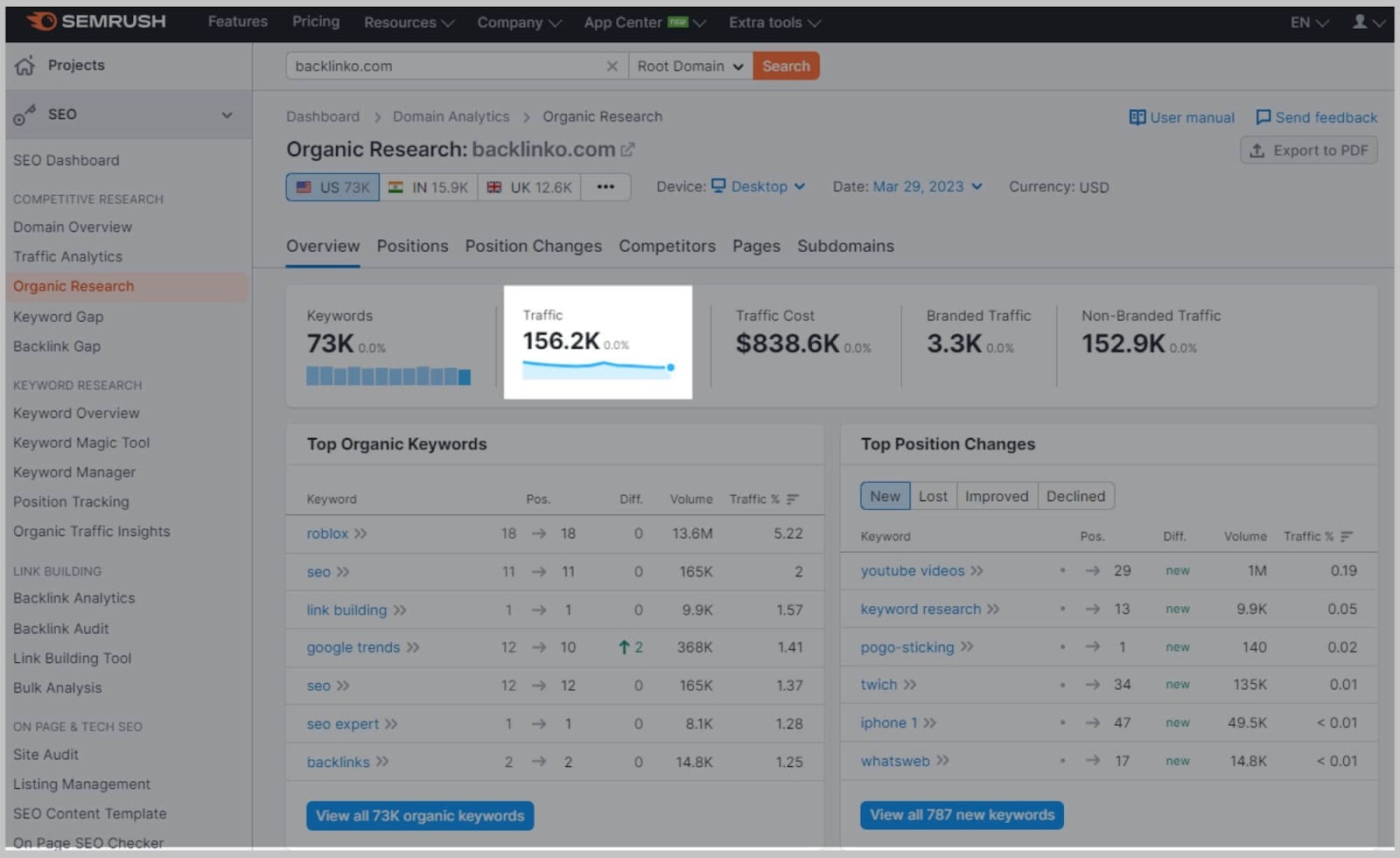Click the Semrush logo
This screenshot has width=1400, height=858.
96,21
